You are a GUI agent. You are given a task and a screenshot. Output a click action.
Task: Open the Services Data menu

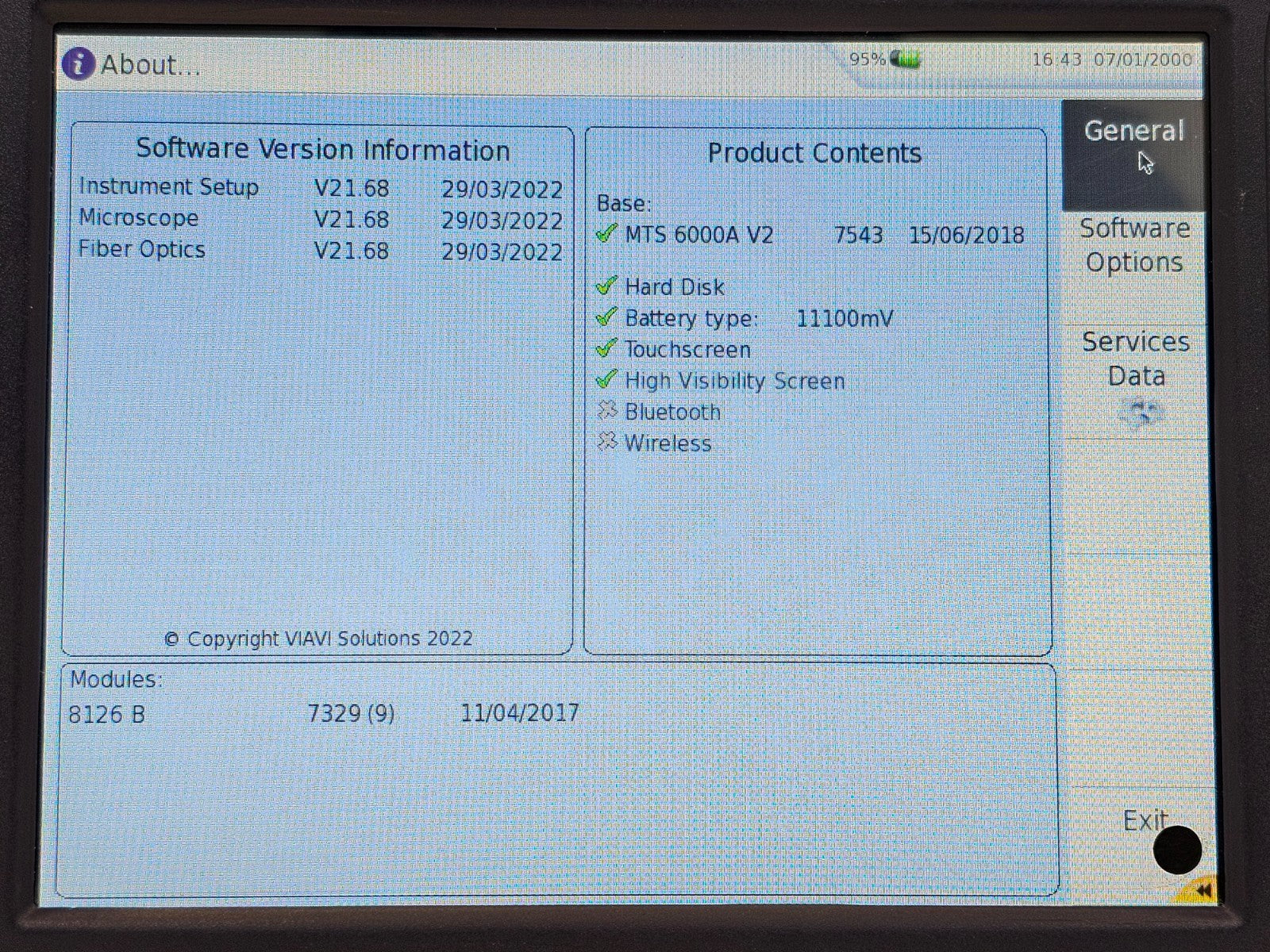[1136, 359]
